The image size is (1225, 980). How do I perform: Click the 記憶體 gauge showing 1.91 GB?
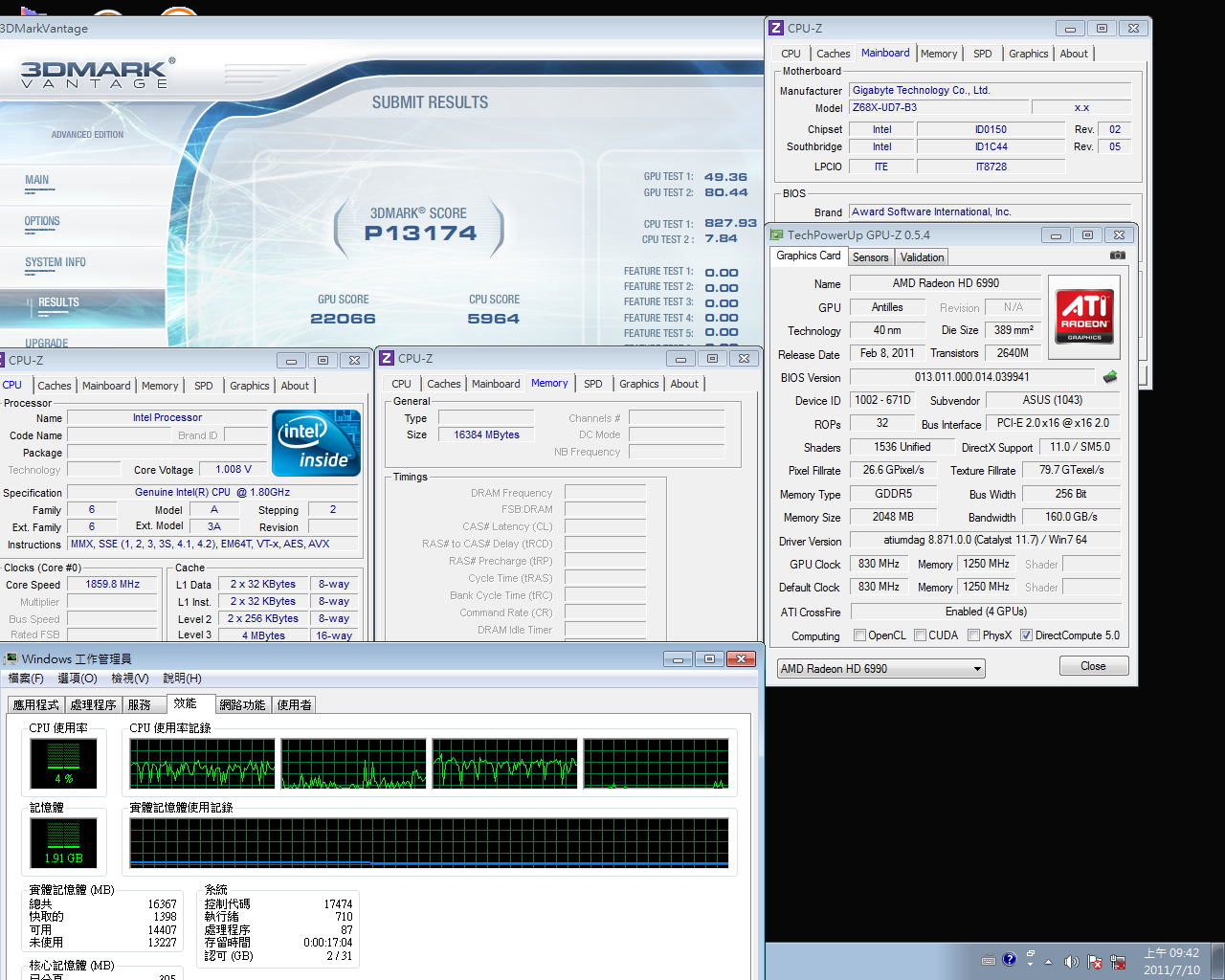[64, 842]
